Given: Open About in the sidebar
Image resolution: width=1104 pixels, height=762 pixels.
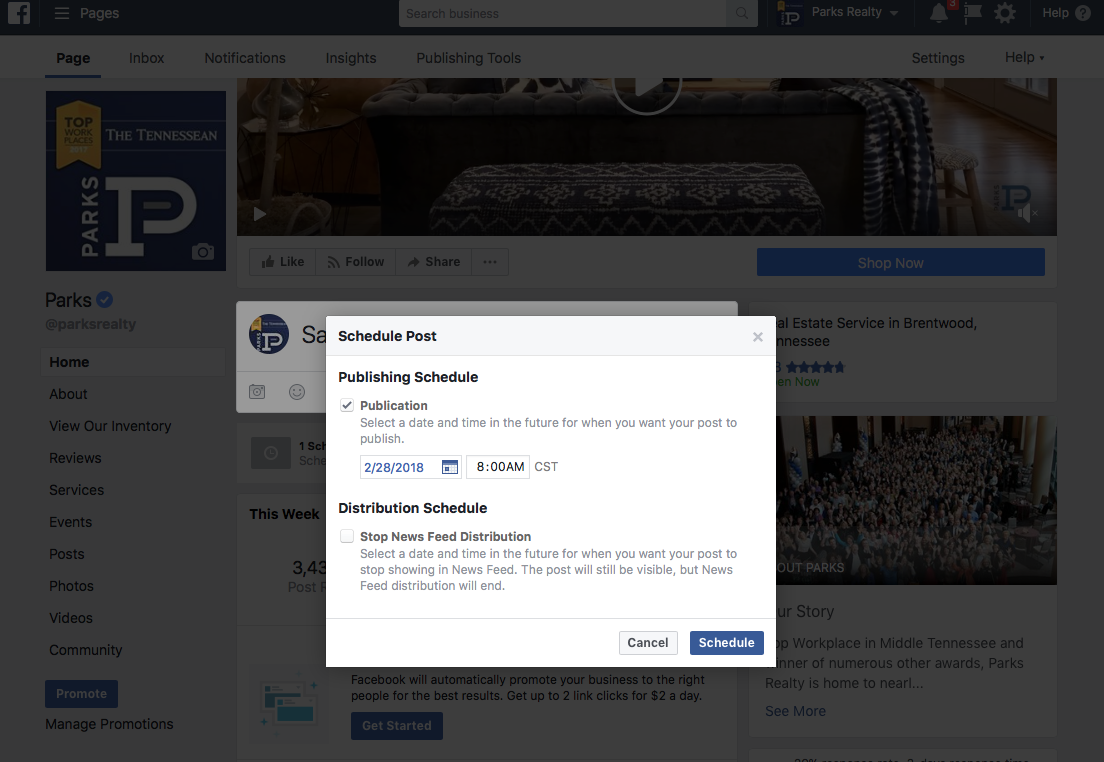Looking at the screenshot, I should (68, 394).
